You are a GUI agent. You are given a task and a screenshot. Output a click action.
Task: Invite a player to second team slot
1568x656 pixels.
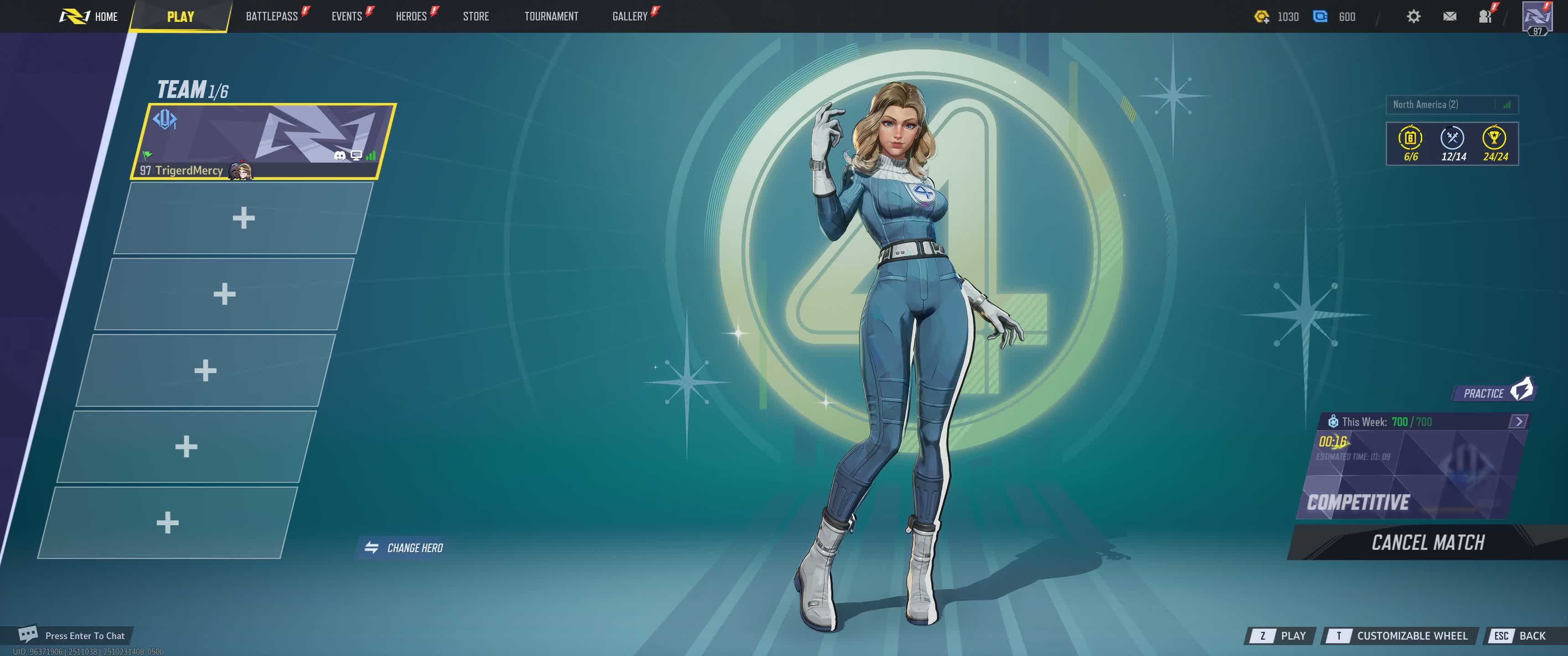click(243, 218)
